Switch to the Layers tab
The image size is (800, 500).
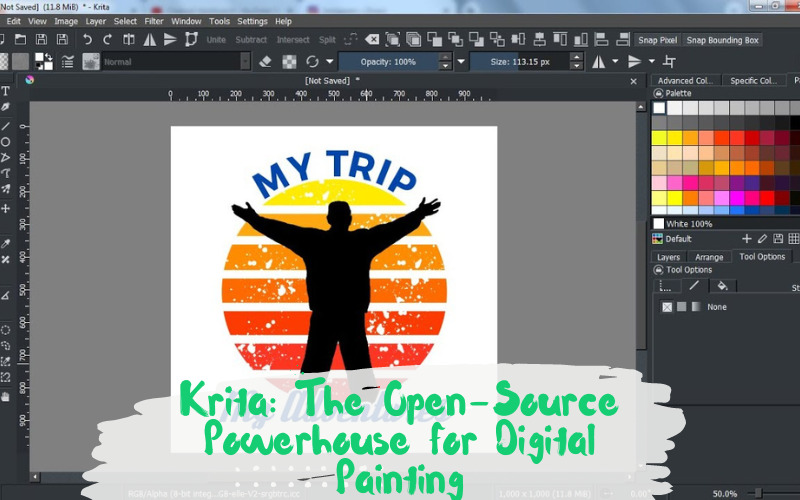[x=668, y=257]
